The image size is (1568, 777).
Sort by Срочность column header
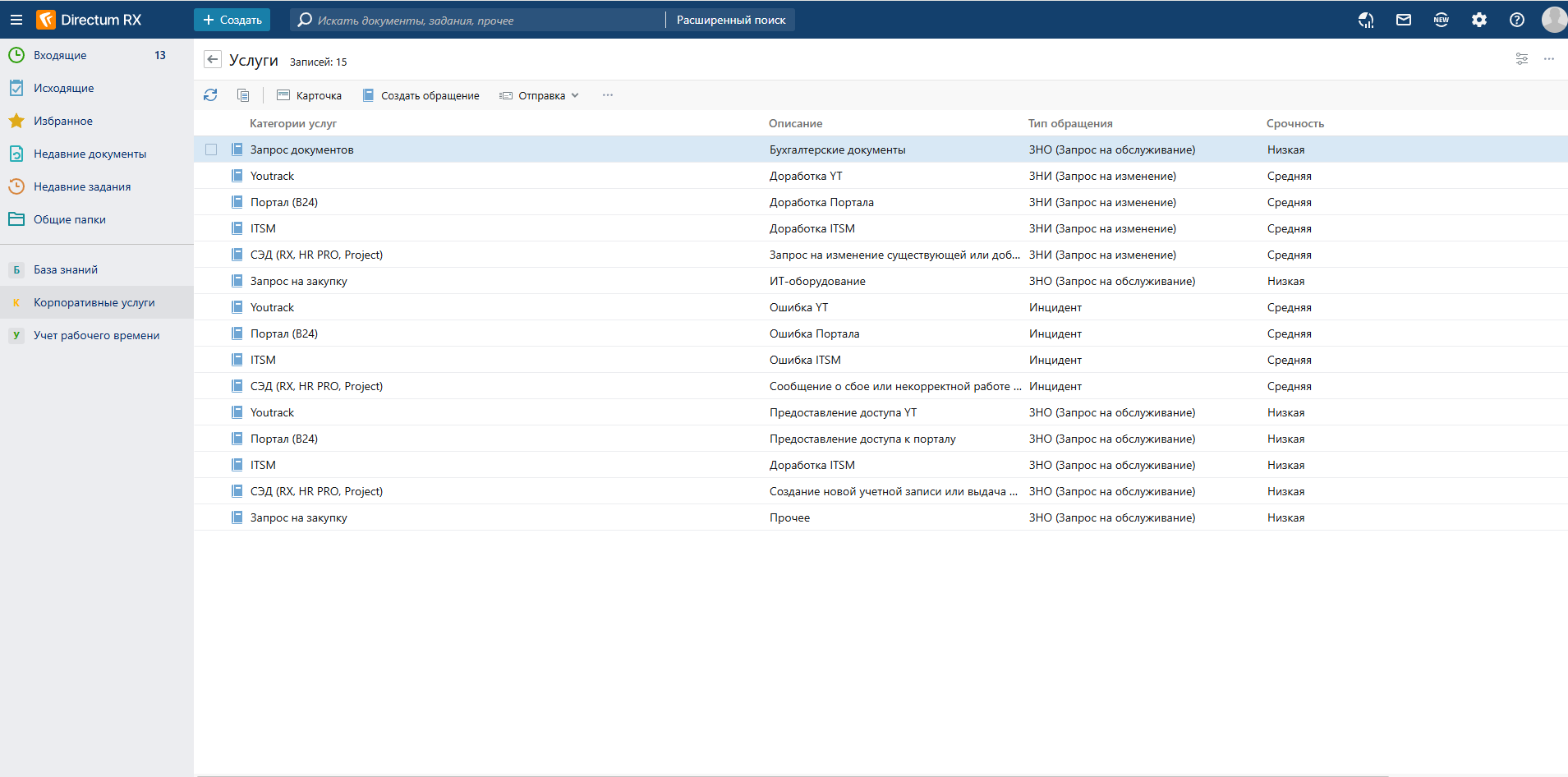point(1294,123)
